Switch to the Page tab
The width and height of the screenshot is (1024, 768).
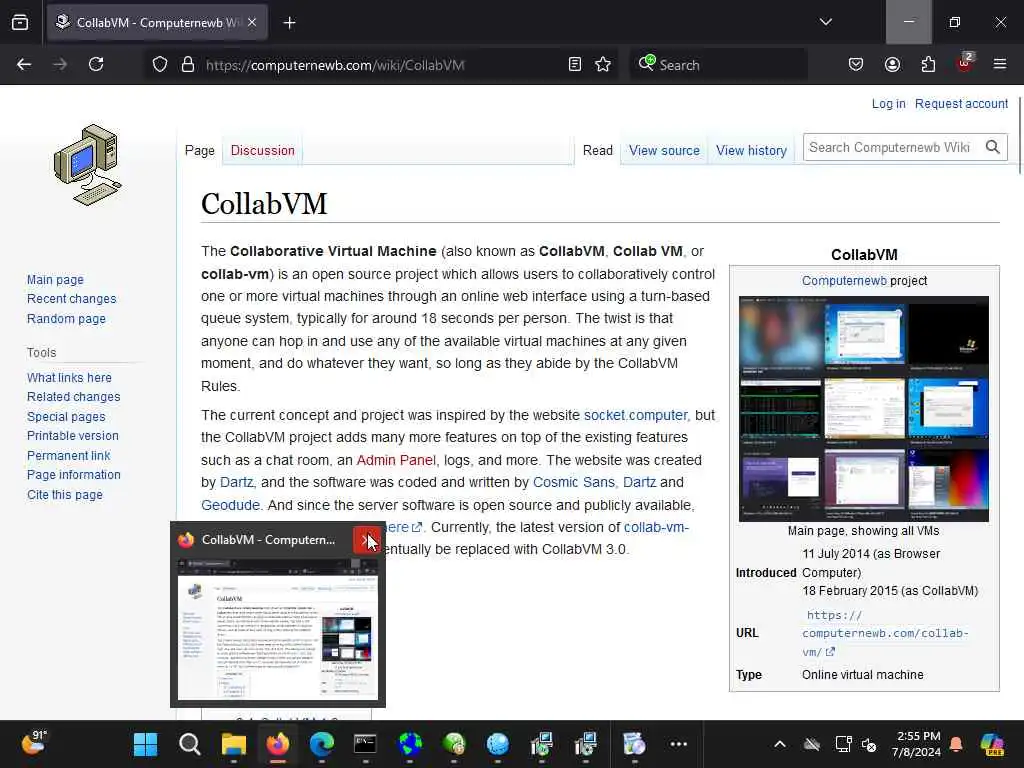(200, 151)
